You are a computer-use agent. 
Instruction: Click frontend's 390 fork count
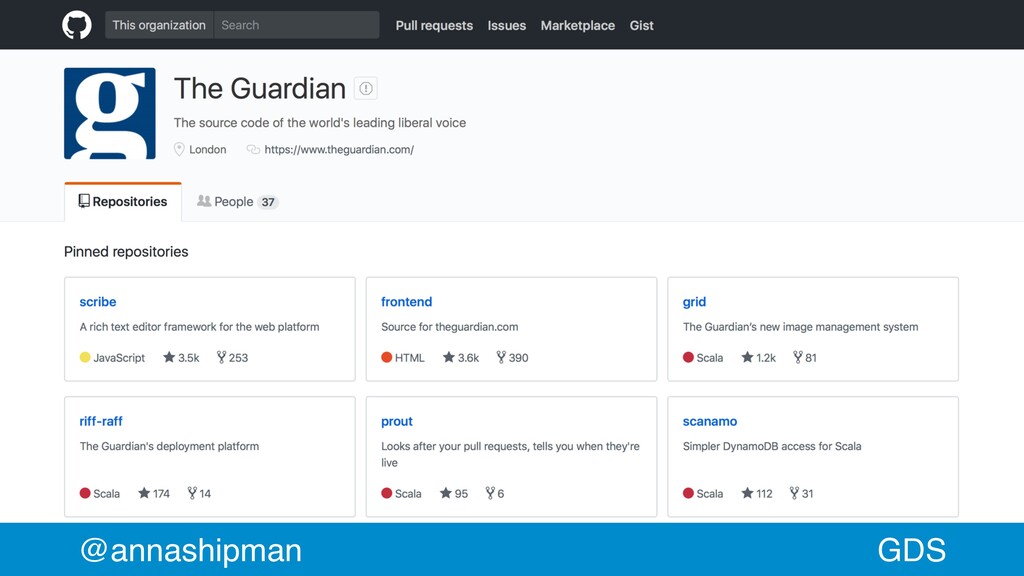coord(519,358)
